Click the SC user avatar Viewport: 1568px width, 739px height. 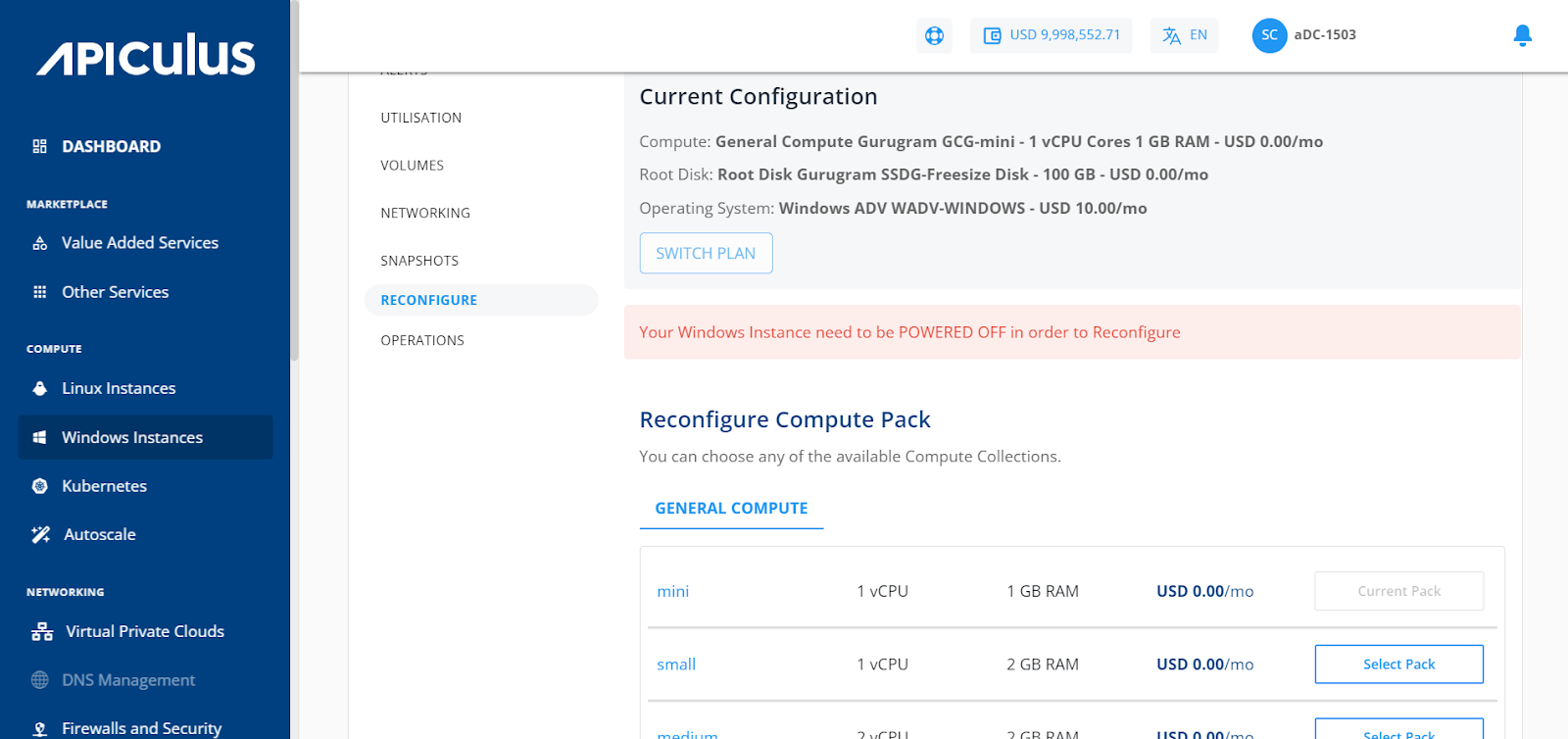[1269, 35]
